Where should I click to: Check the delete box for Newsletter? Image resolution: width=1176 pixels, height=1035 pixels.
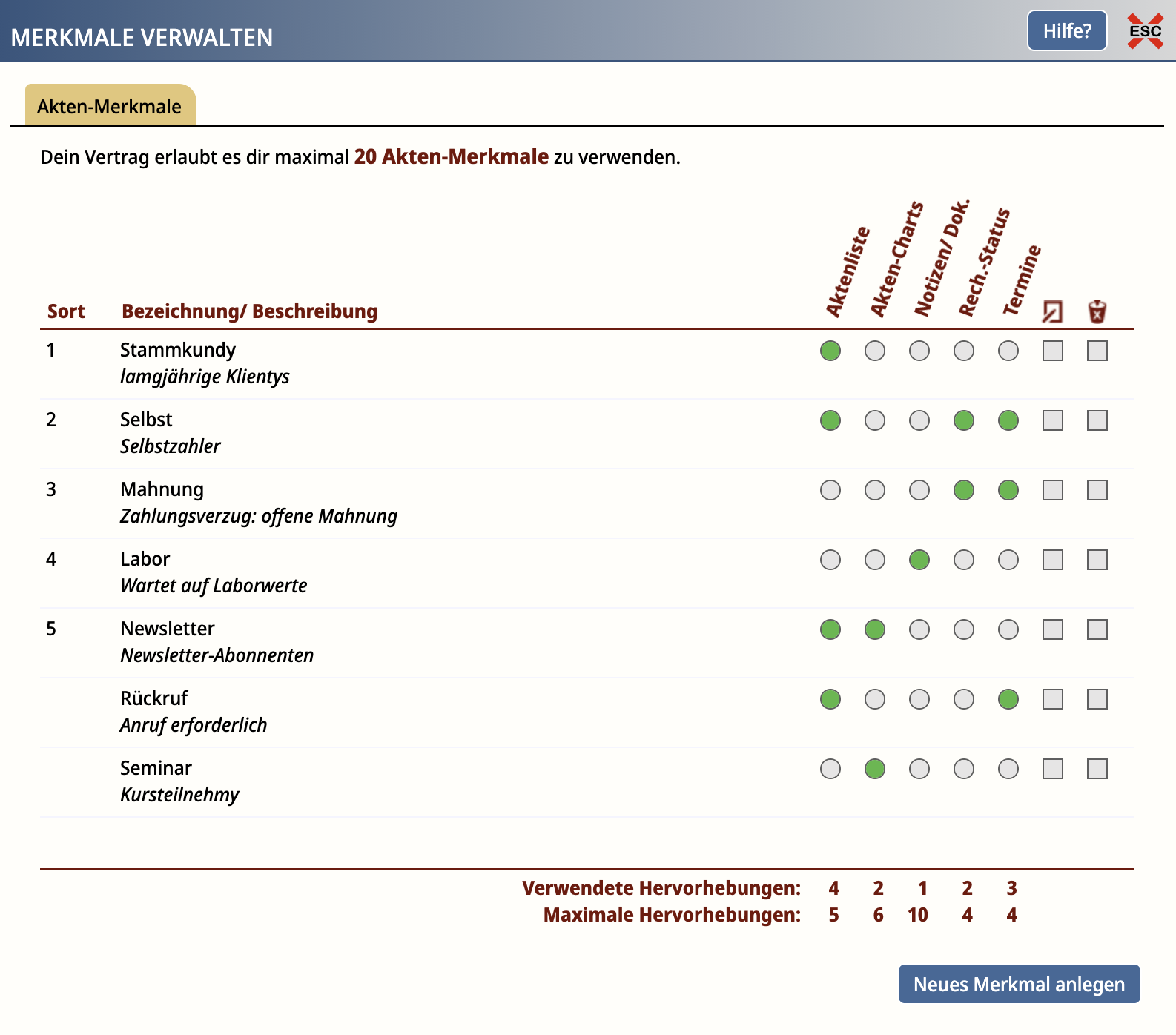coord(1097,629)
